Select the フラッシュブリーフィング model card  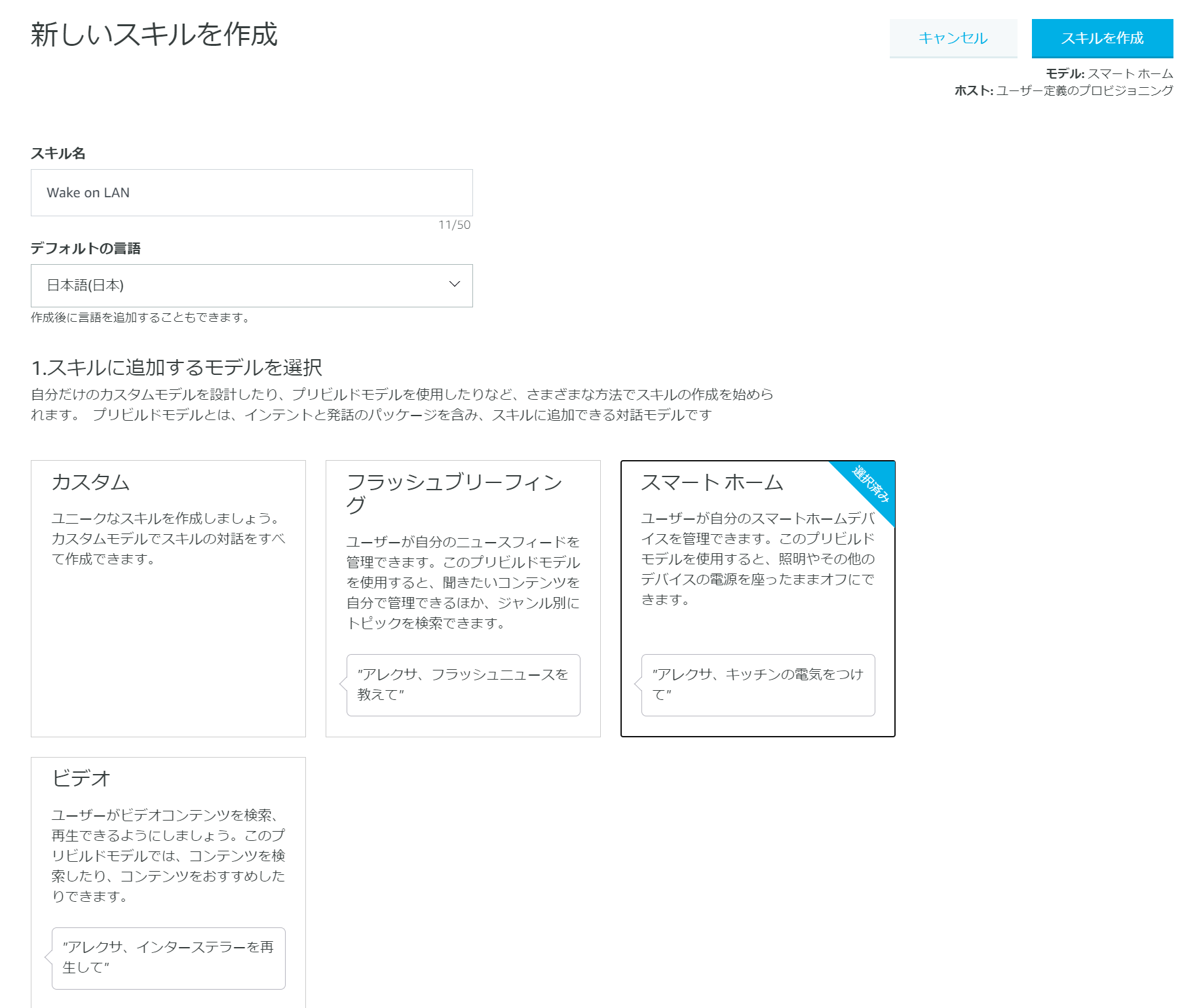point(463,598)
